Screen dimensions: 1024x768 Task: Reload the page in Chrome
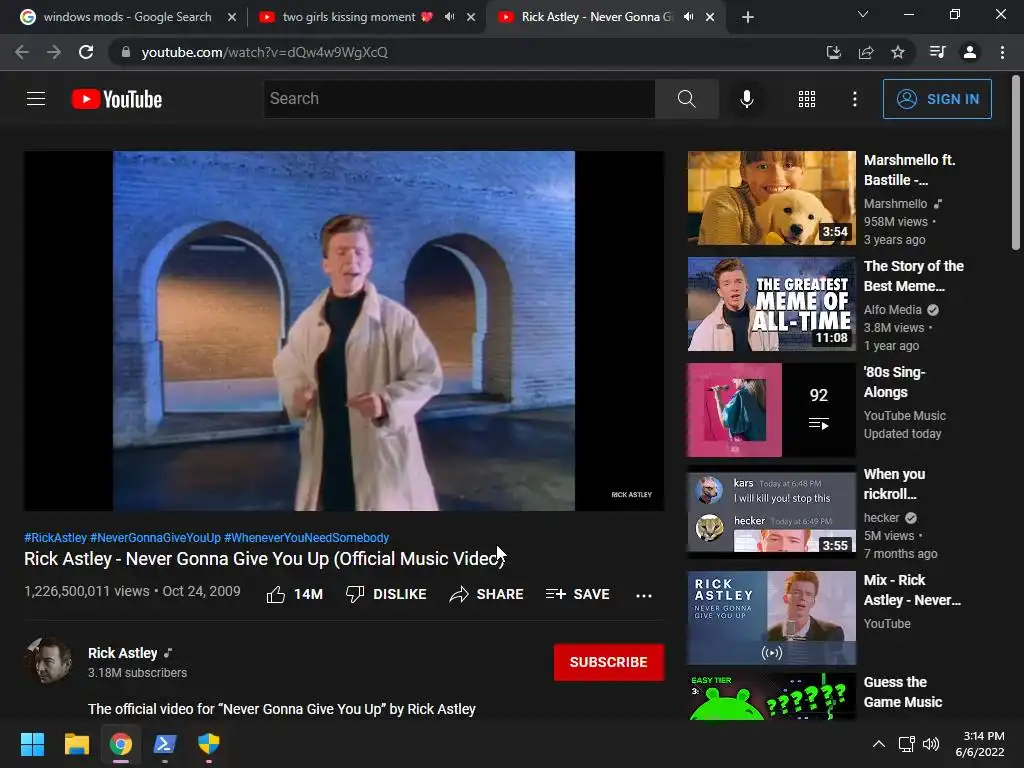coord(86,52)
